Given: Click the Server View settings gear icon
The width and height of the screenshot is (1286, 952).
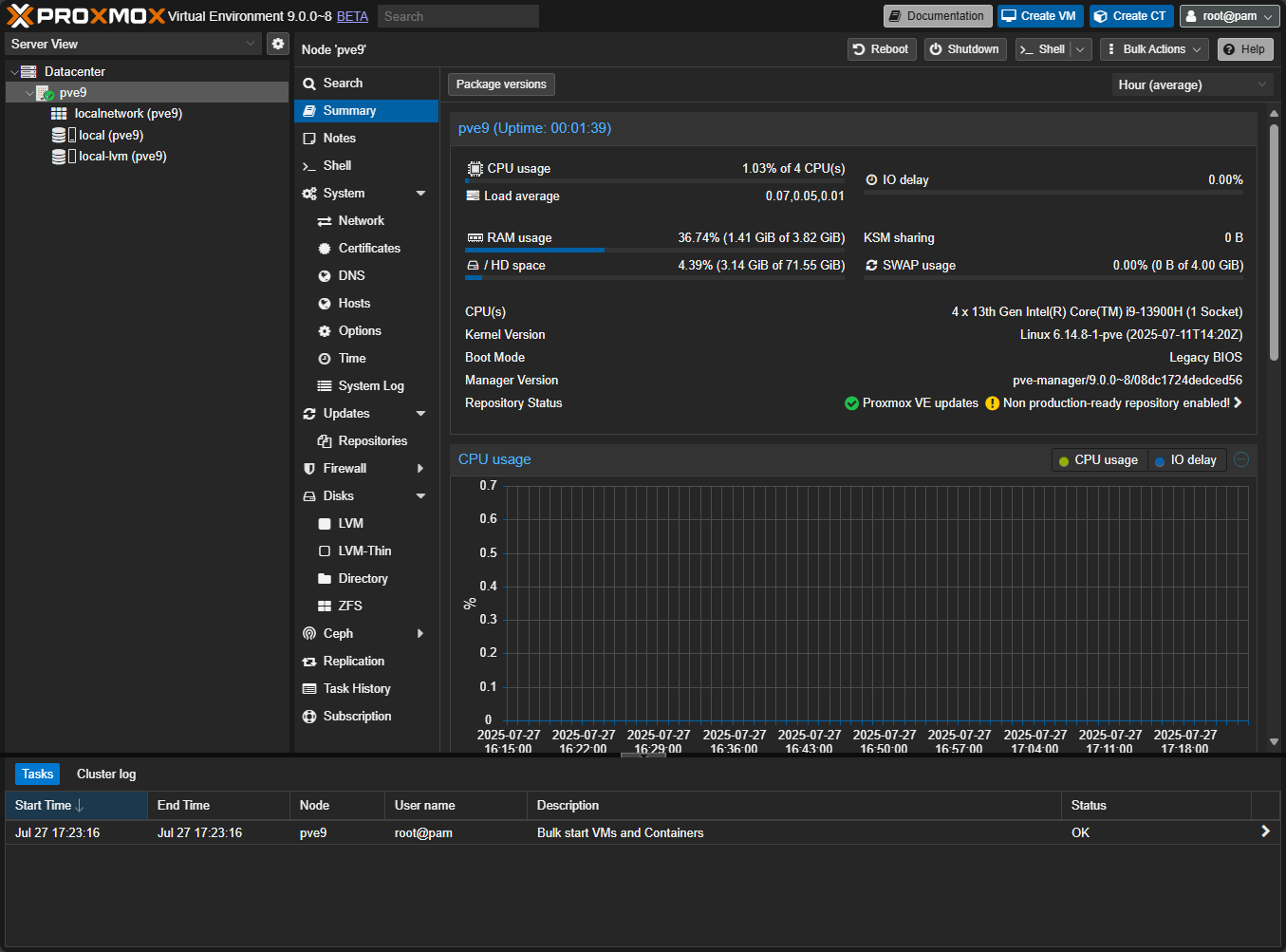Looking at the screenshot, I should tap(277, 44).
